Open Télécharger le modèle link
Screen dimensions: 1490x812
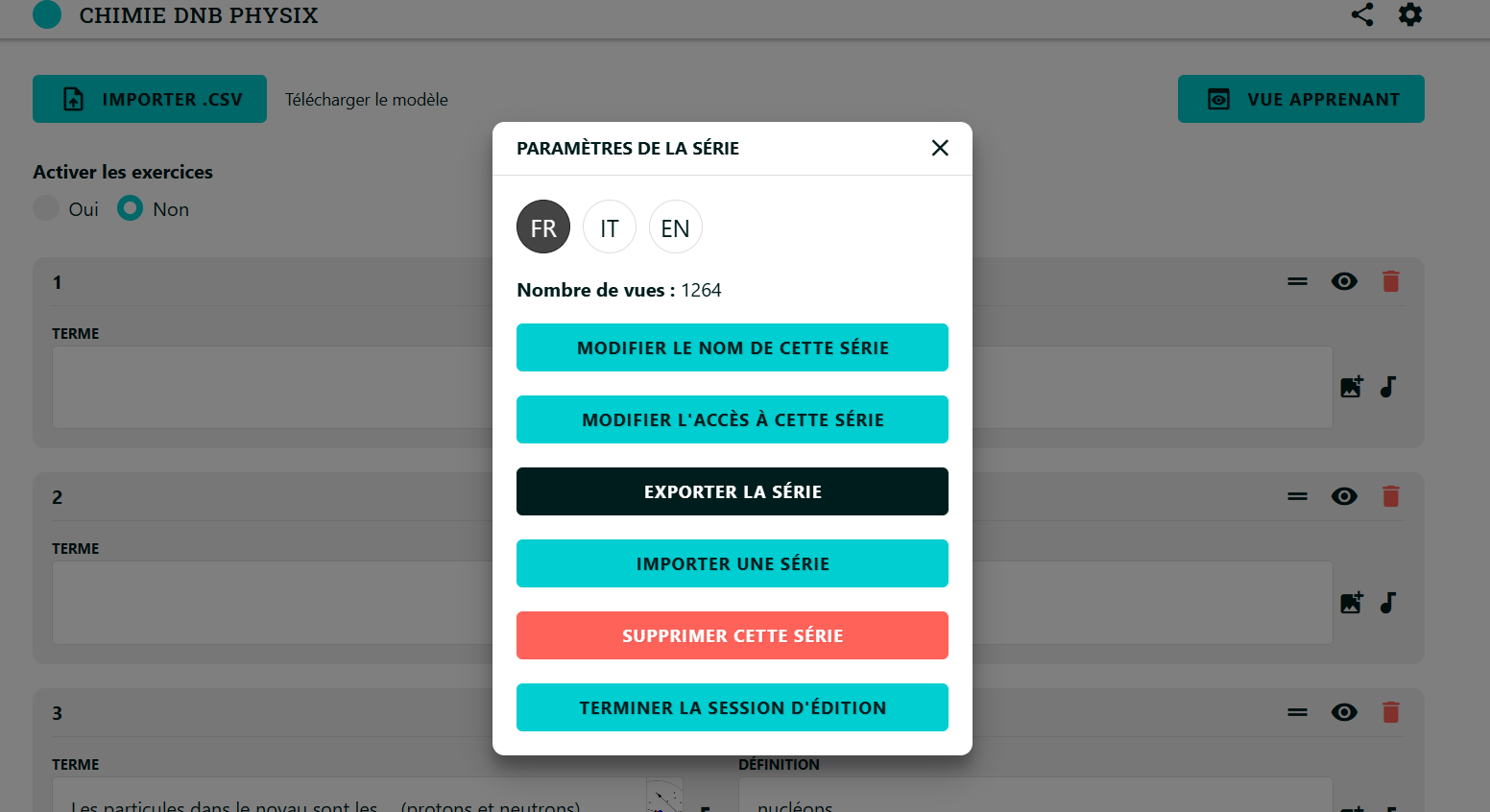pyautogui.click(x=366, y=100)
